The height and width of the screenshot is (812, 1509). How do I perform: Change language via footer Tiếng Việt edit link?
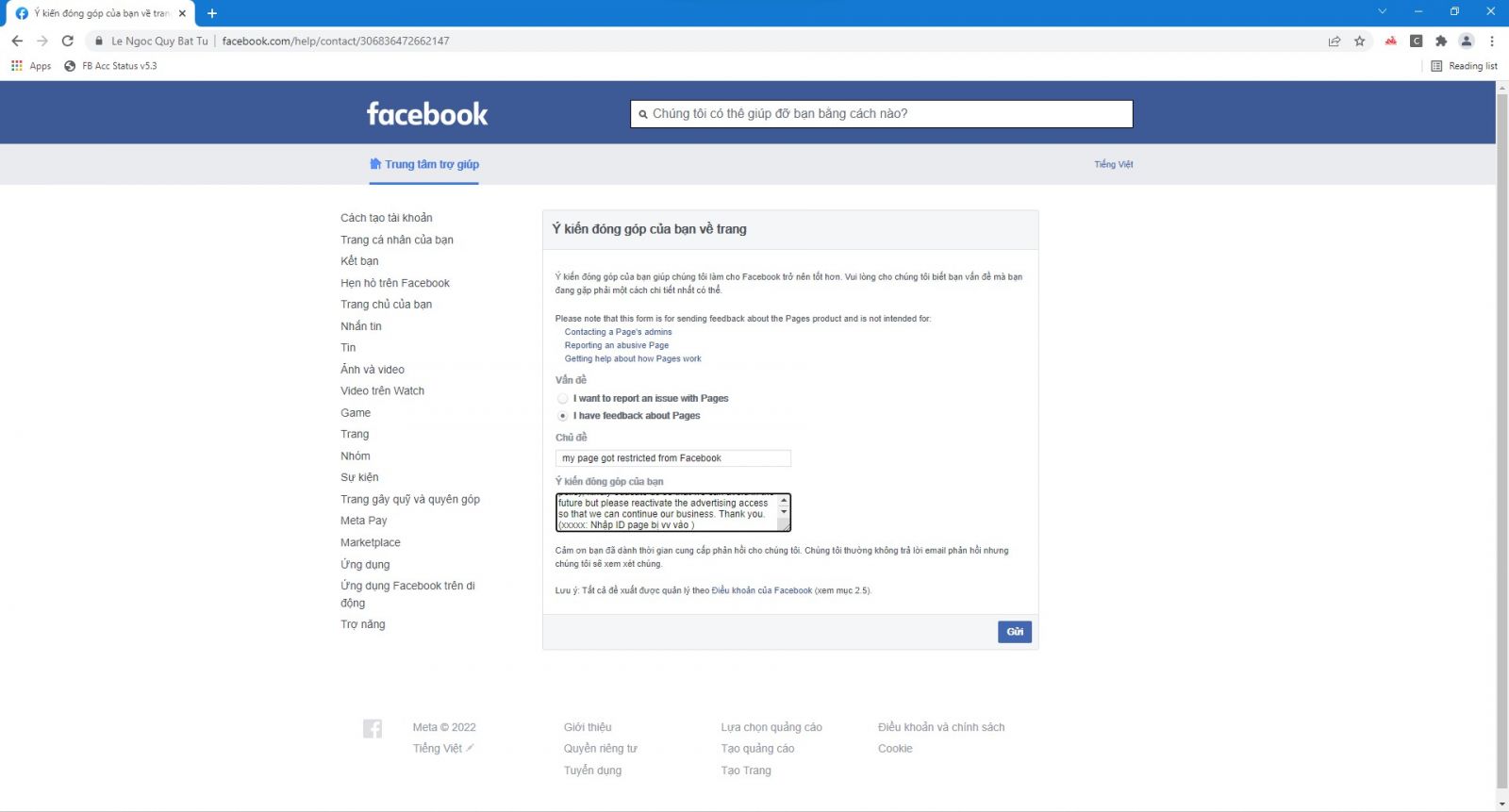click(x=443, y=749)
